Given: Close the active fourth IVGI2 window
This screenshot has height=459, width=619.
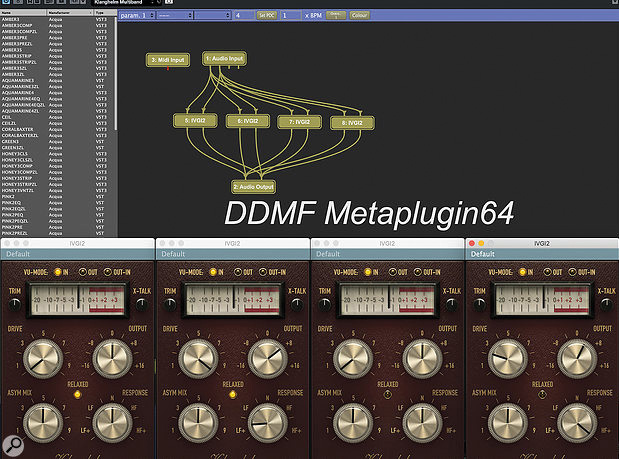Looking at the screenshot, I should click(x=472, y=244).
